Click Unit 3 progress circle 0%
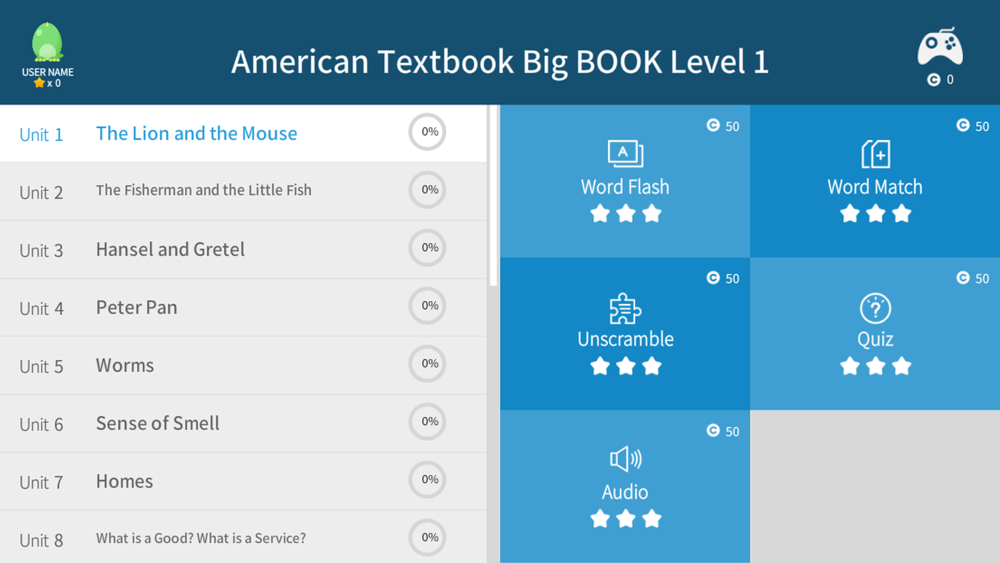 [427, 248]
